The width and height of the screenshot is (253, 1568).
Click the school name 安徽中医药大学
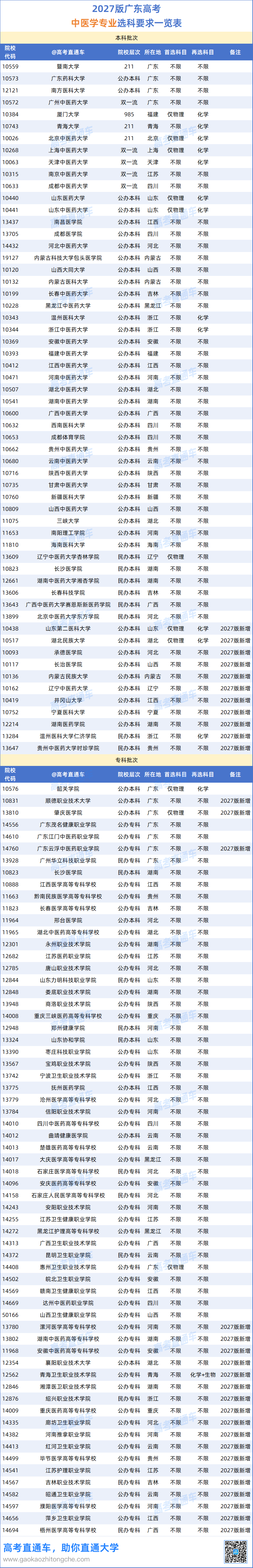[68, 341]
